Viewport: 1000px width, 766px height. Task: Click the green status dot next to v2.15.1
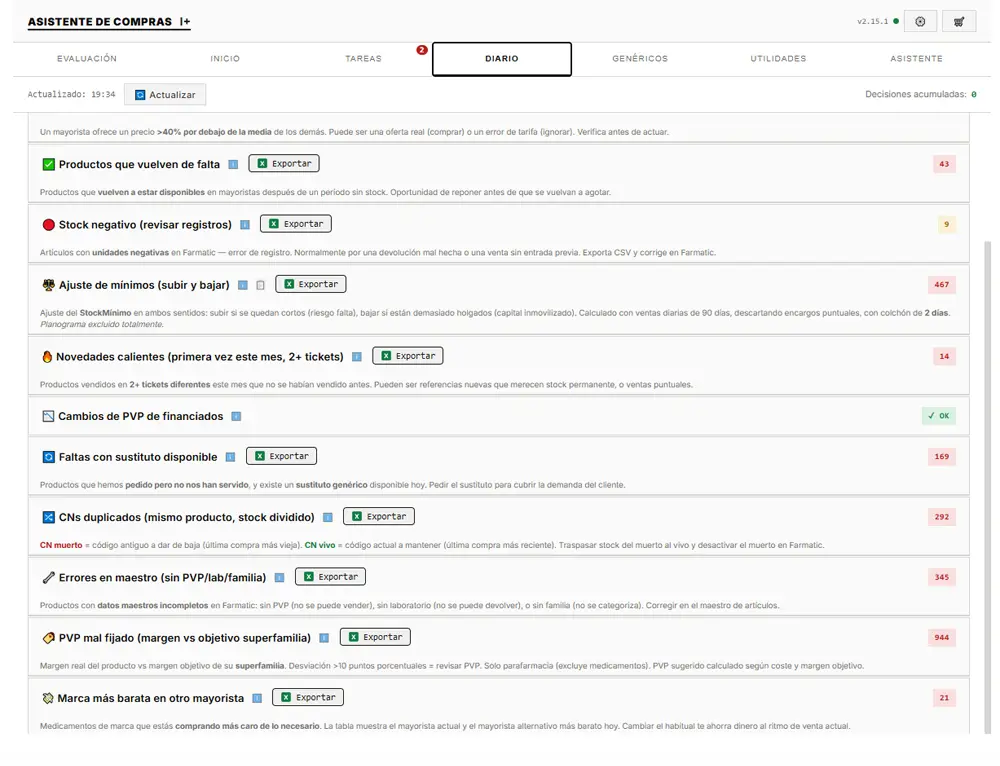[896, 21]
